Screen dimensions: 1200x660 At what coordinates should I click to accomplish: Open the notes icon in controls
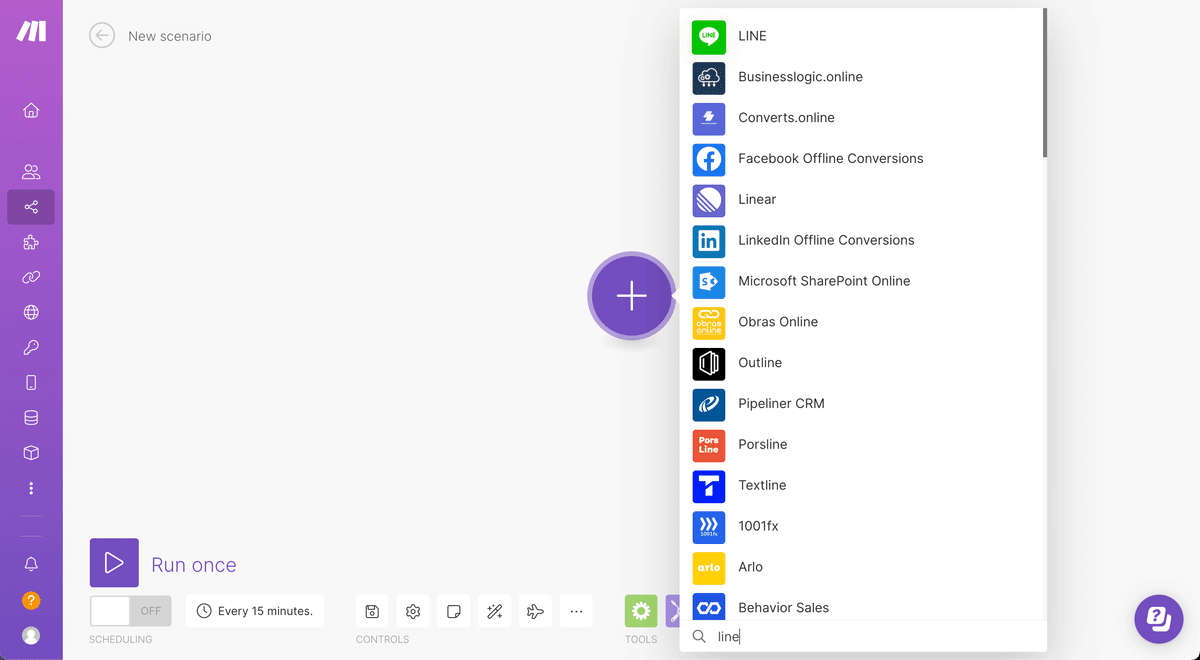coord(454,611)
